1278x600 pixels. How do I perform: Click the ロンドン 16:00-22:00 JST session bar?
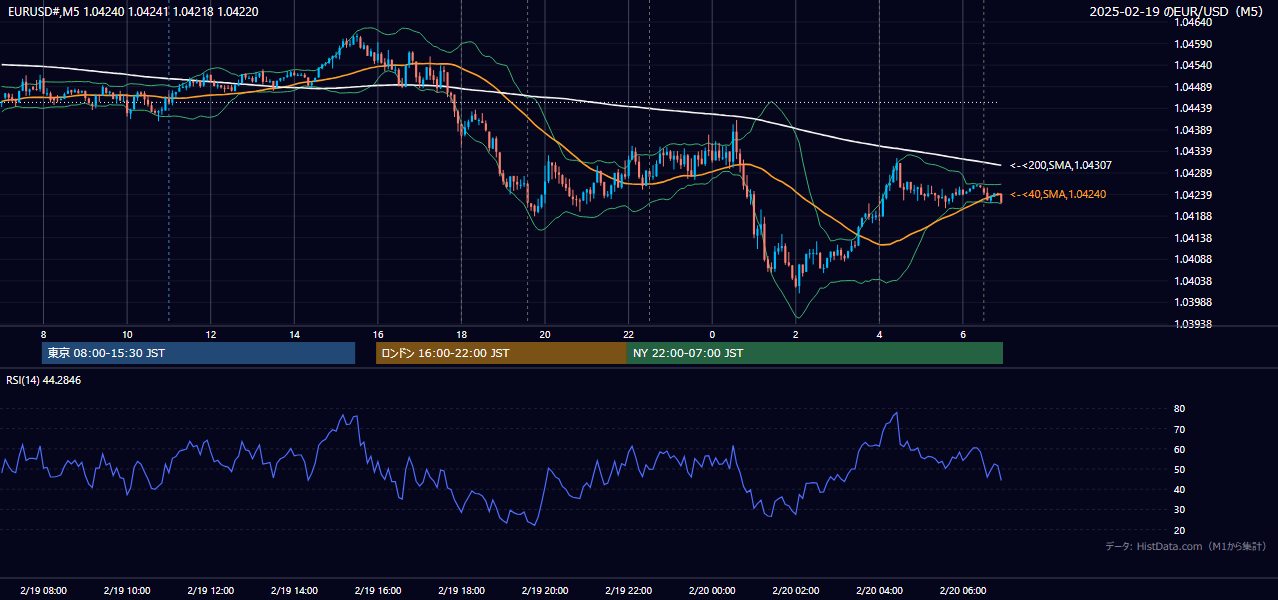click(501, 353)
